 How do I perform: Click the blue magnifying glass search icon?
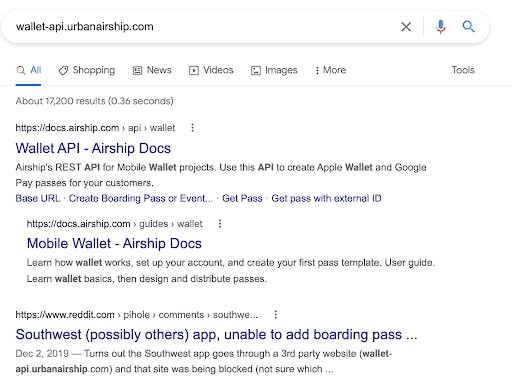(468, 26)
